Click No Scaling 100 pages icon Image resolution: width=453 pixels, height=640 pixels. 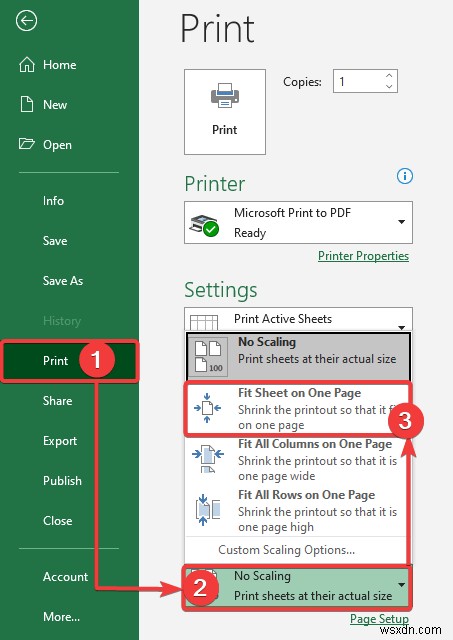coord(208,357)
